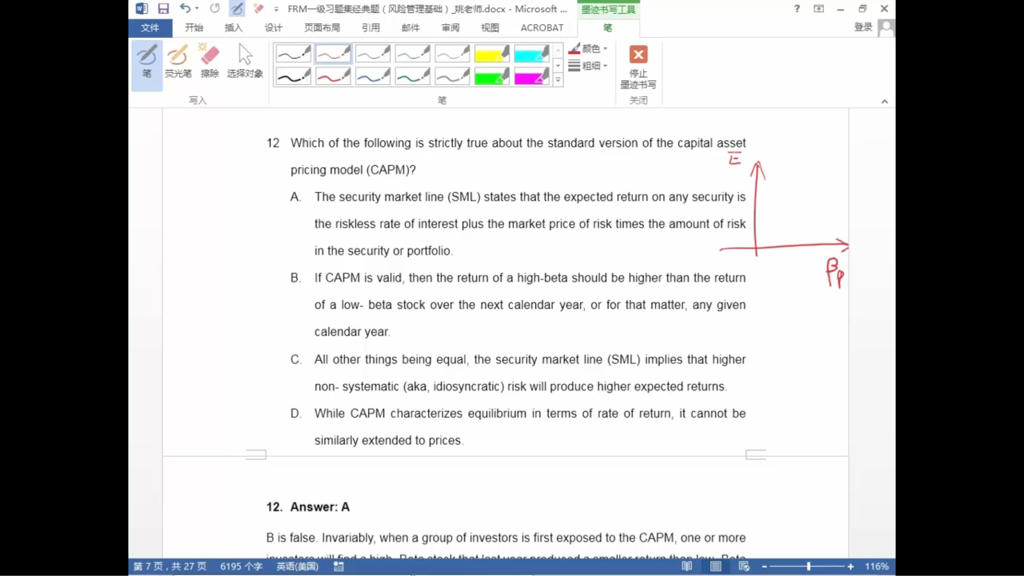Viewport: 1024px width, 576px height.
Task: Pick the thin green pen style in top row
Action: point(413,53)
